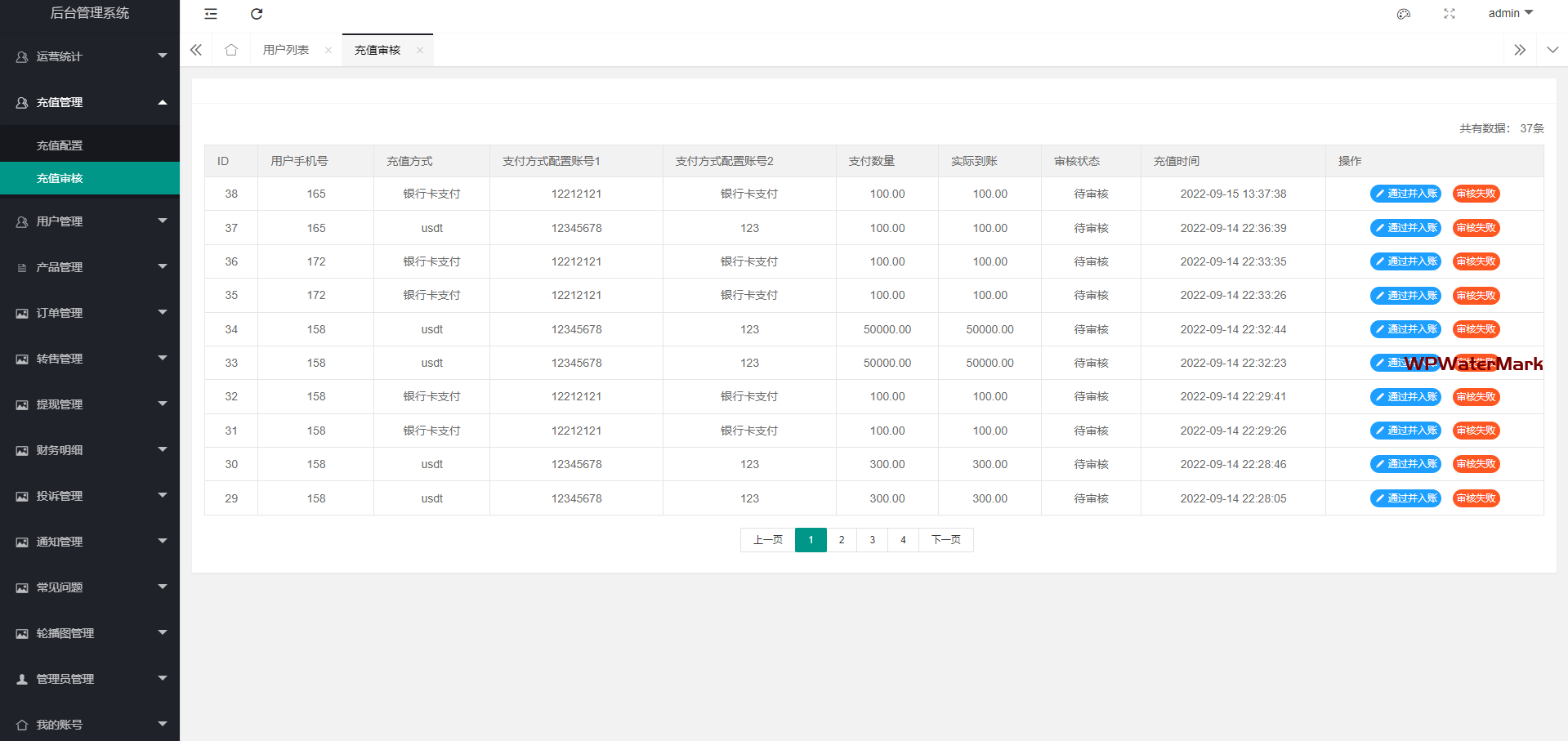Viewport: 1568px width, 741px height.
Task: Click the home tab icon
Action: coord(231,50)
